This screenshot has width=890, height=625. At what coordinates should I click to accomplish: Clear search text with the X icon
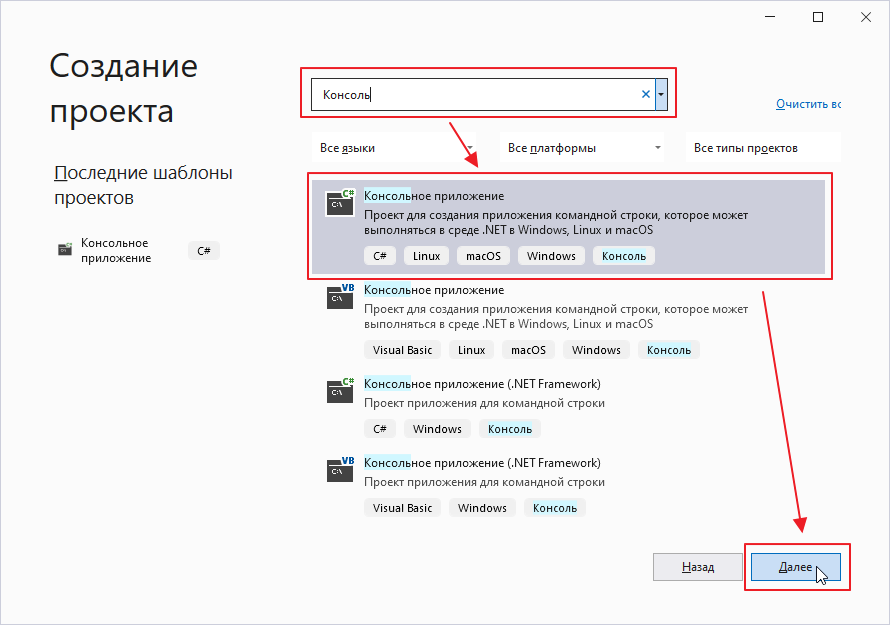(645, 95)
